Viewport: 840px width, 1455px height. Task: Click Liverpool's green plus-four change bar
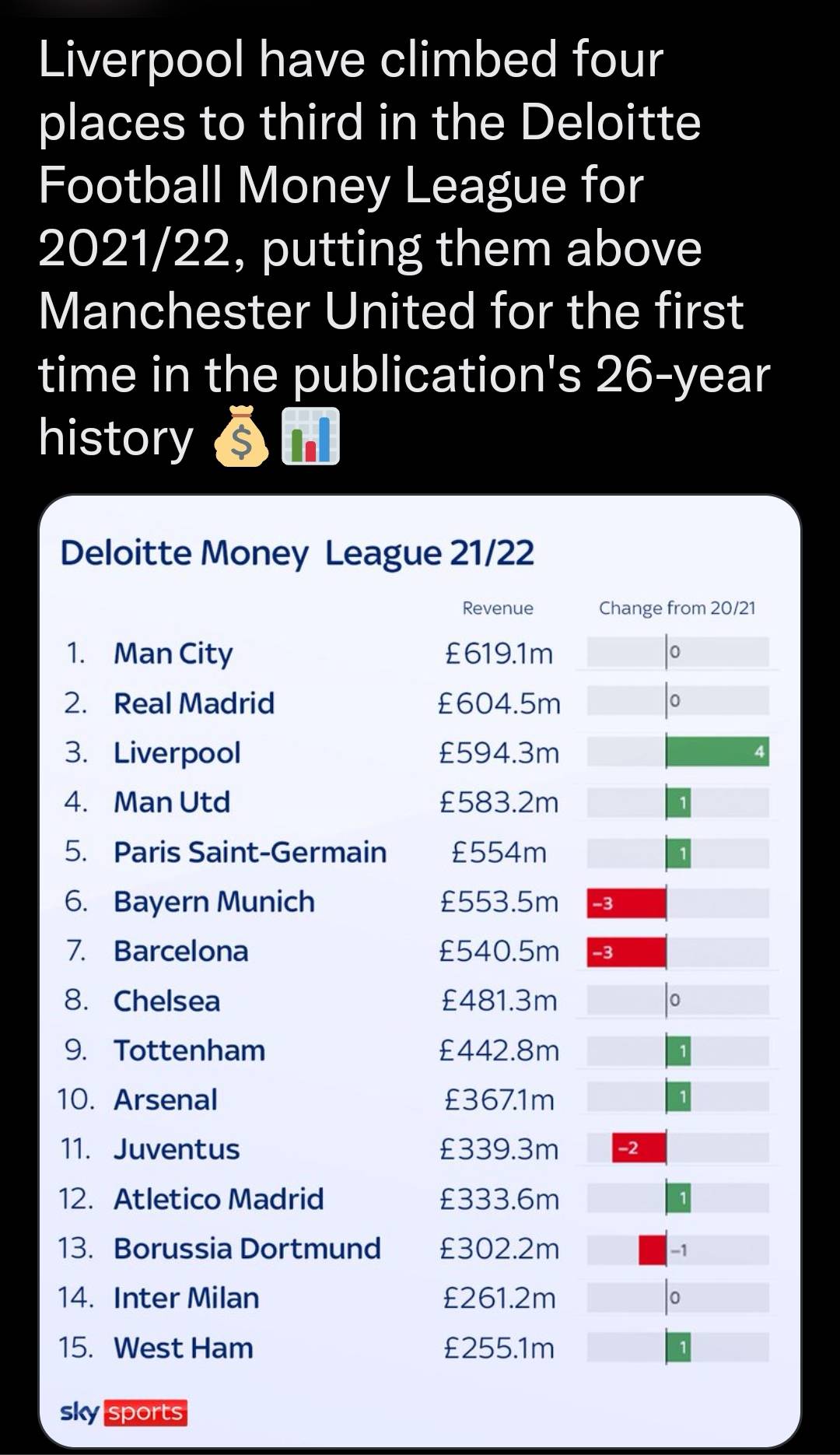717,752
